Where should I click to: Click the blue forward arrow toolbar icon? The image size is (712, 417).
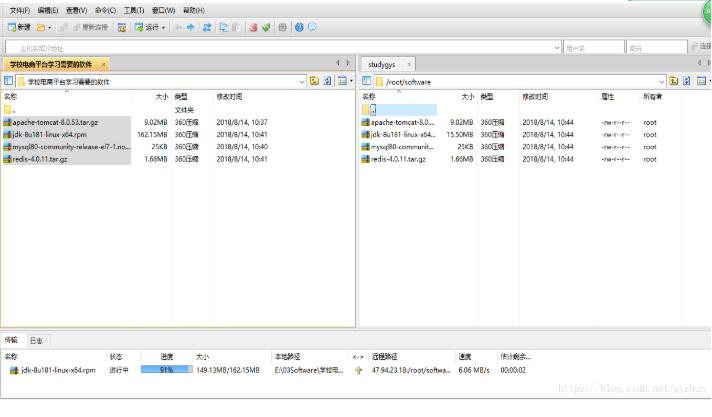[191, 27]
